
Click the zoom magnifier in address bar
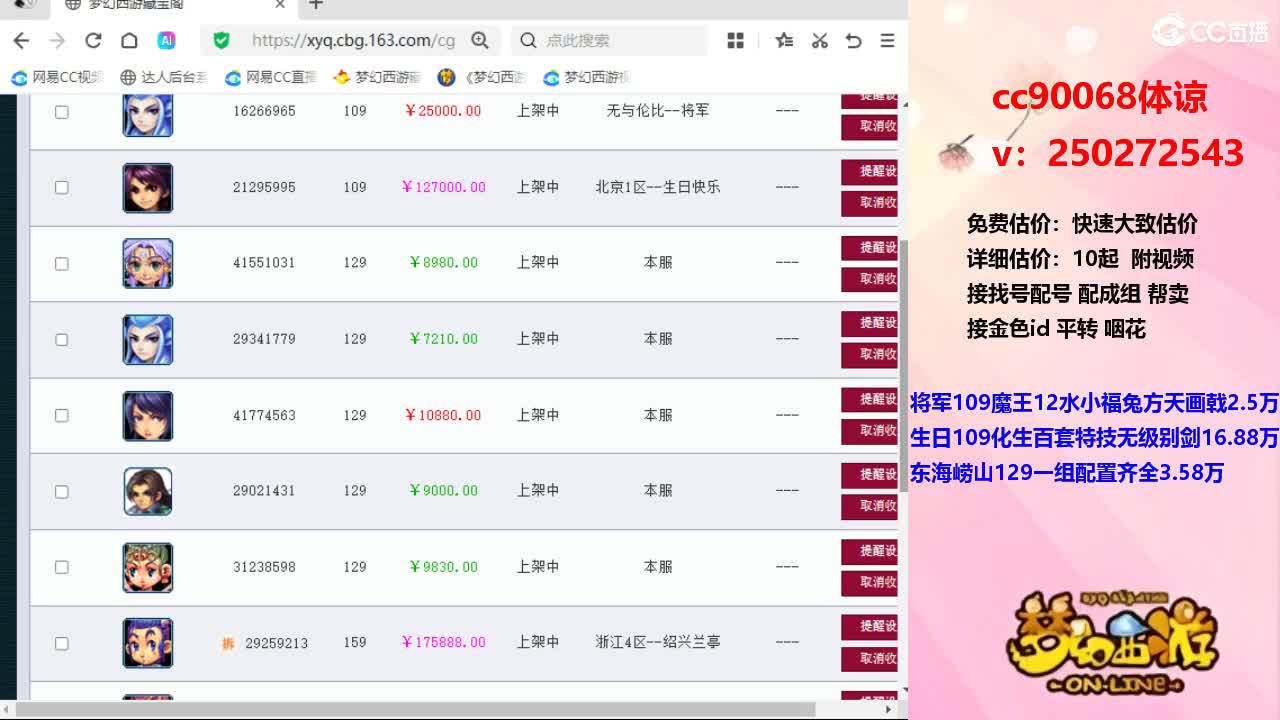pos(480,40)
